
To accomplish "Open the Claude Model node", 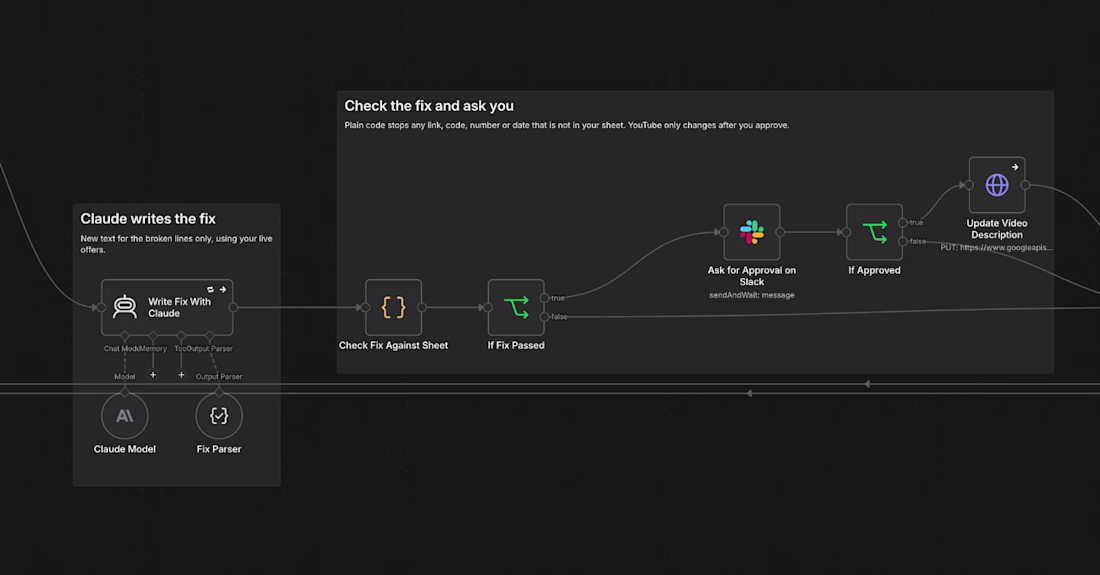I will [x=125, y=416].
